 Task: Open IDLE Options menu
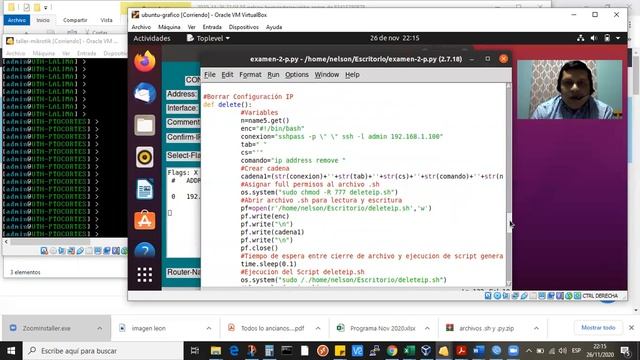pyautogui.click(x=297, y=75)
